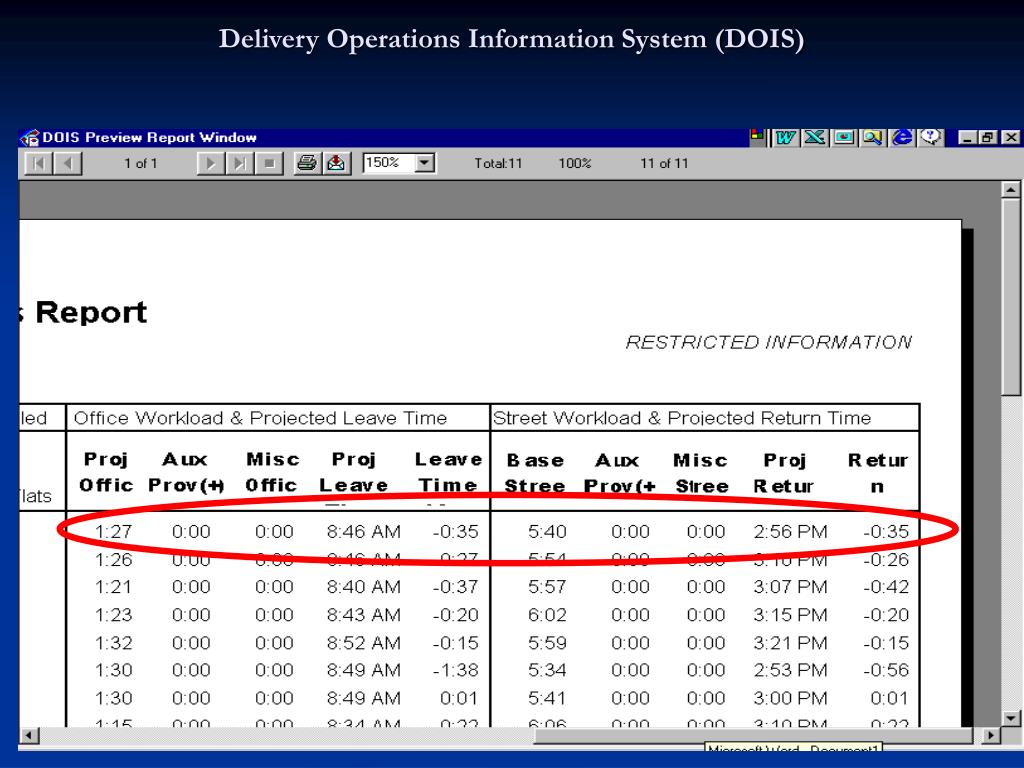Image resolution: width=1024 pixels, height=768 pixels.
Task: Click the horizontal scrollbar left arrow
Action: (x=28, y=735)
